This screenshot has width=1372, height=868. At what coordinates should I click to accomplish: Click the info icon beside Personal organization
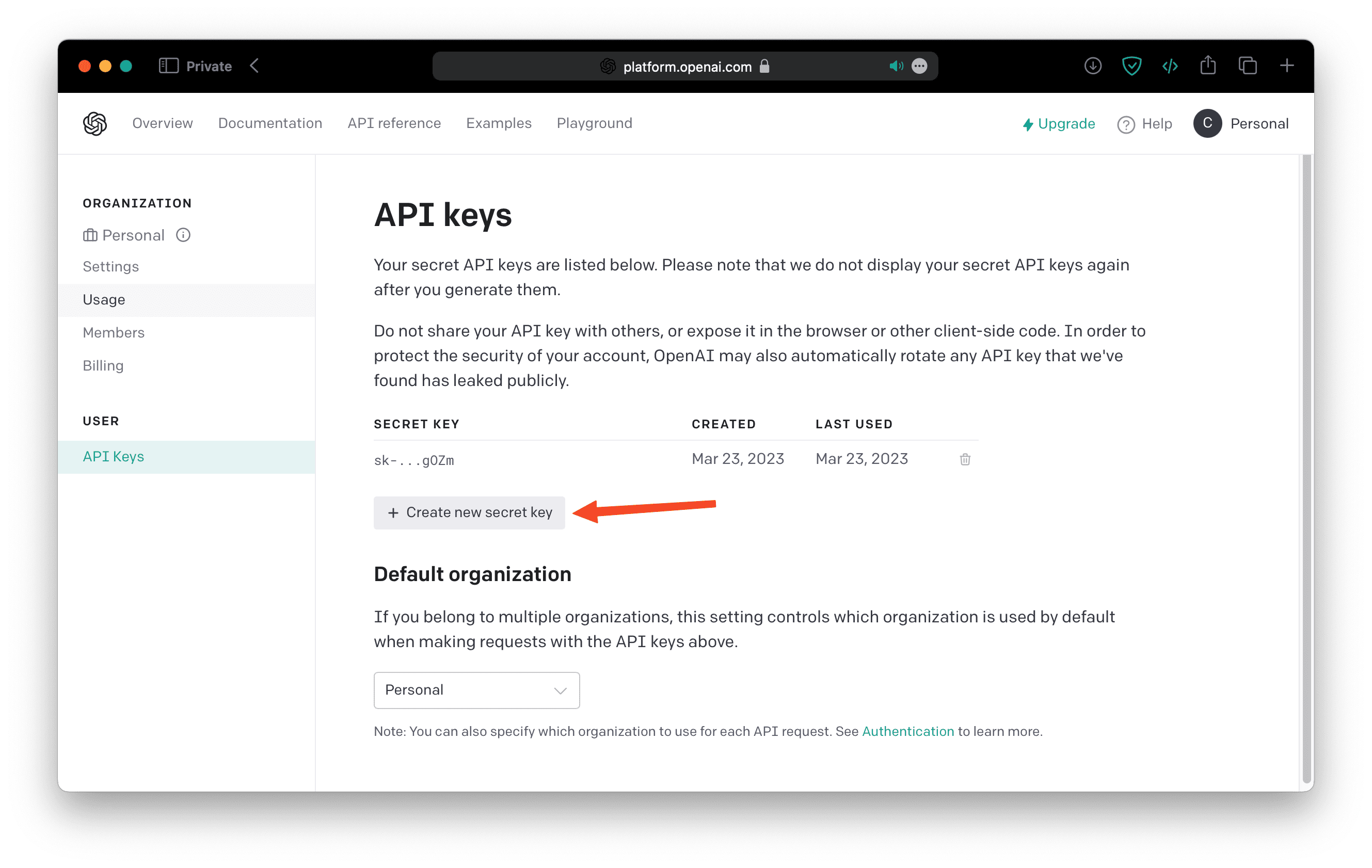(x=183, y=235)
